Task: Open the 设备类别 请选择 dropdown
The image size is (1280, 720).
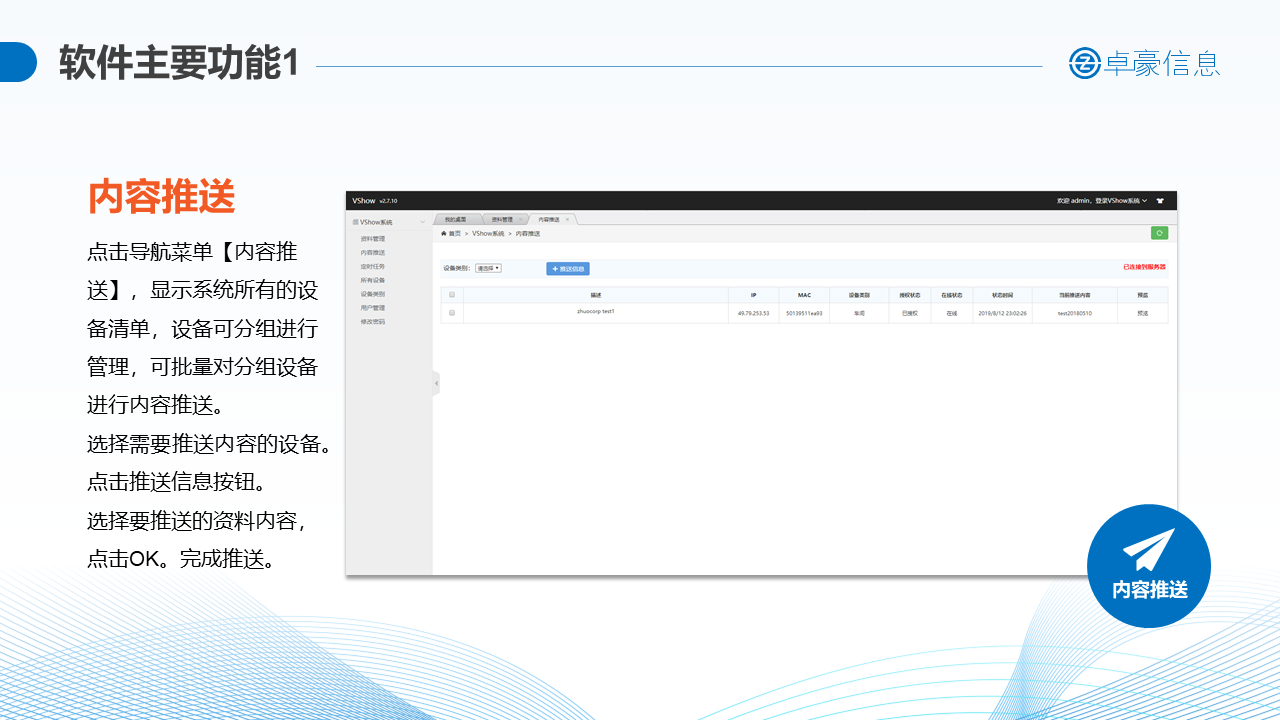Action: click(488, 268)
